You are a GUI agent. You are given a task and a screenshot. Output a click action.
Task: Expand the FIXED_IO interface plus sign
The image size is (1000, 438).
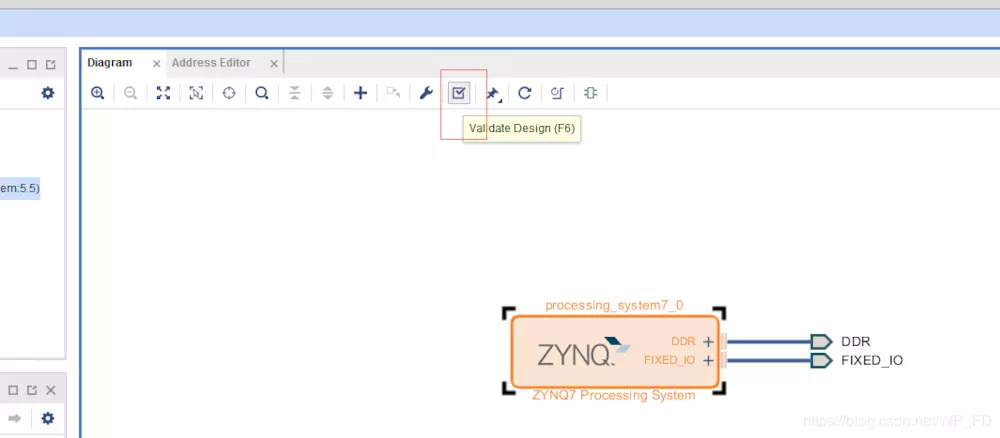click(x=708, y=361)
